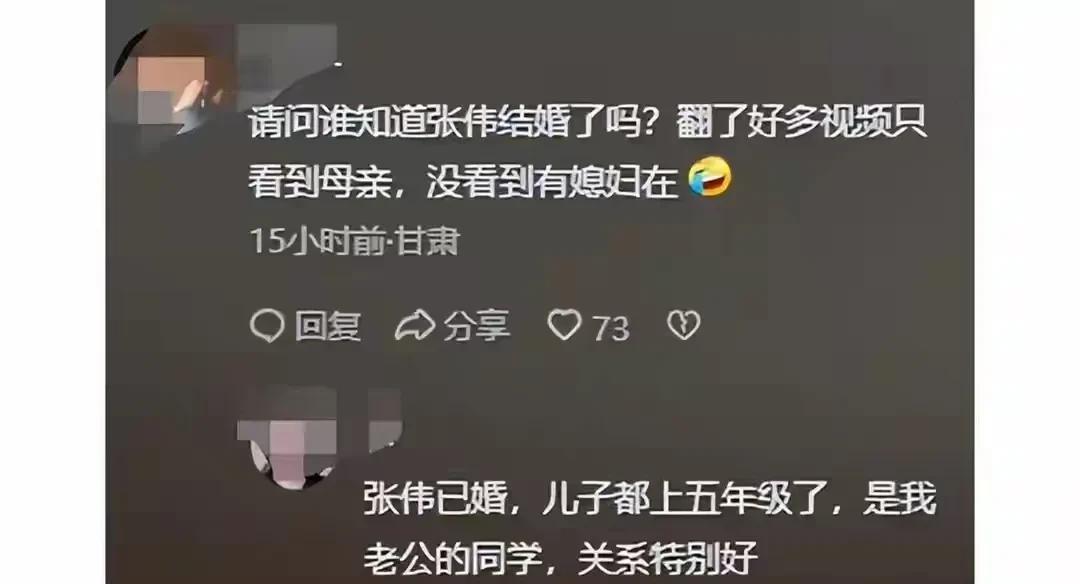Tap the laughing-crying emoji in the comment
Viewport: 1080px width, 584px height.
(710, 176)
